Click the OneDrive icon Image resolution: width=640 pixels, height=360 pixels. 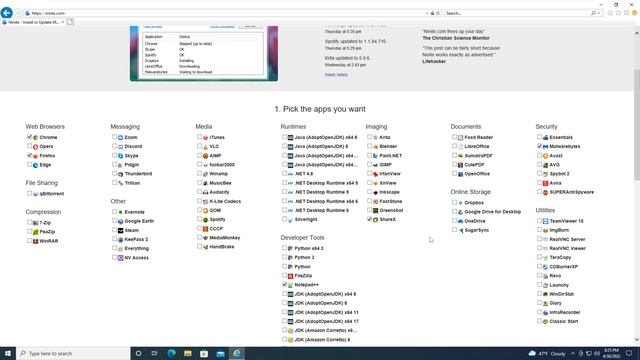tap(460, 221)
